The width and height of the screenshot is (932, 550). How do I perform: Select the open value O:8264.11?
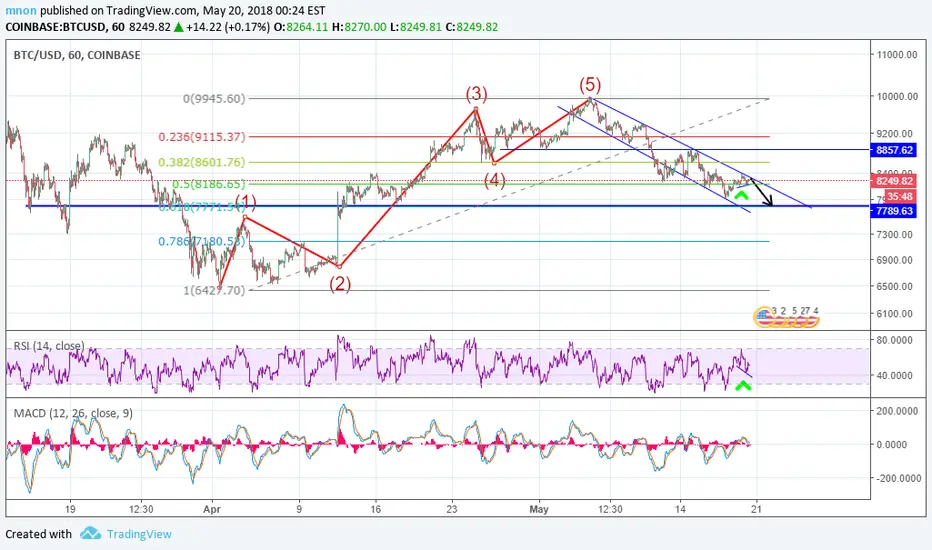301,27
